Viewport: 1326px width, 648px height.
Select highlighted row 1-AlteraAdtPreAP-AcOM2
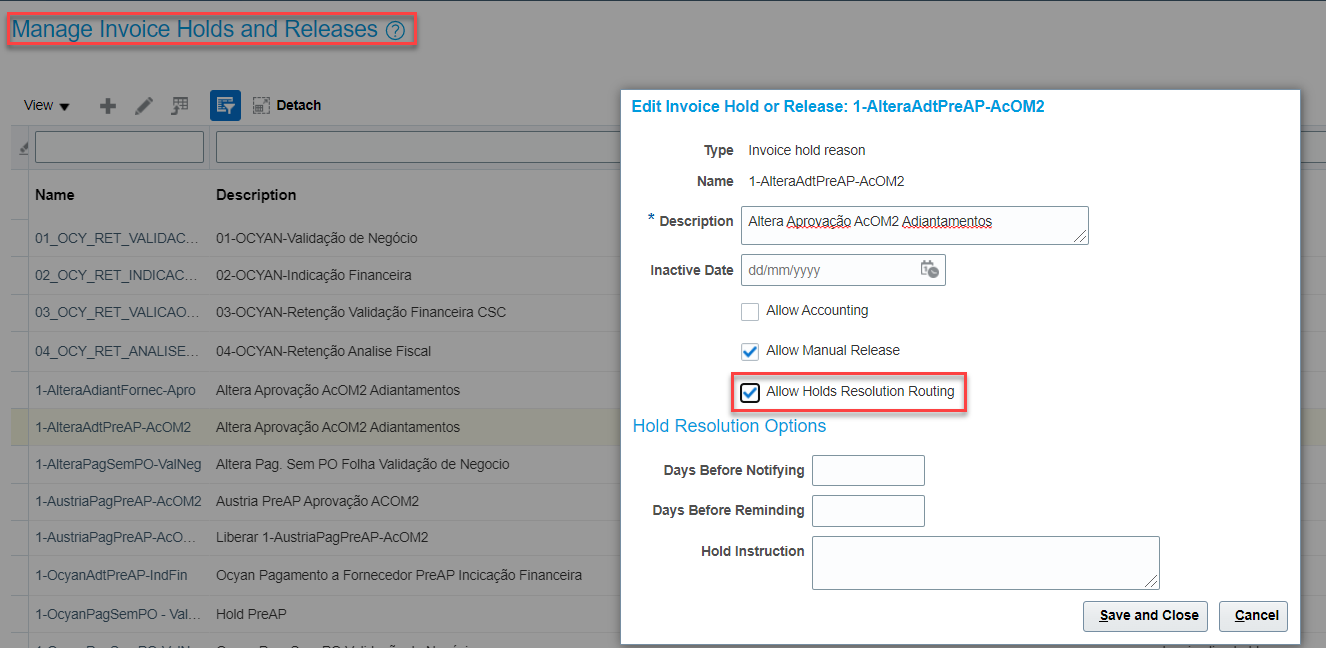click(113, 427)
